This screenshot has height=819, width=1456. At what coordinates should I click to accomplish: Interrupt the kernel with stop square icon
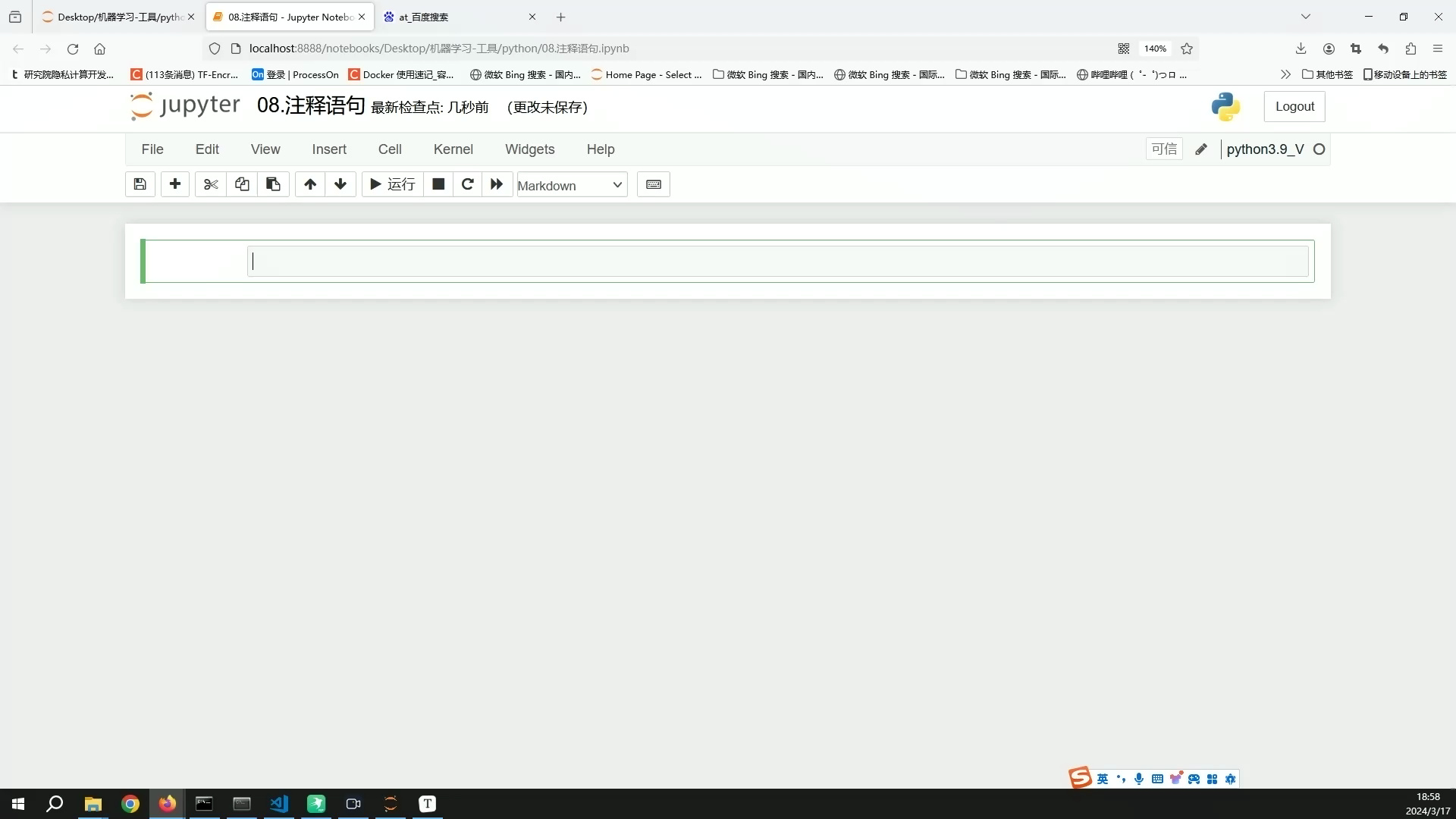pyautogui.click(x=438, y=184)
